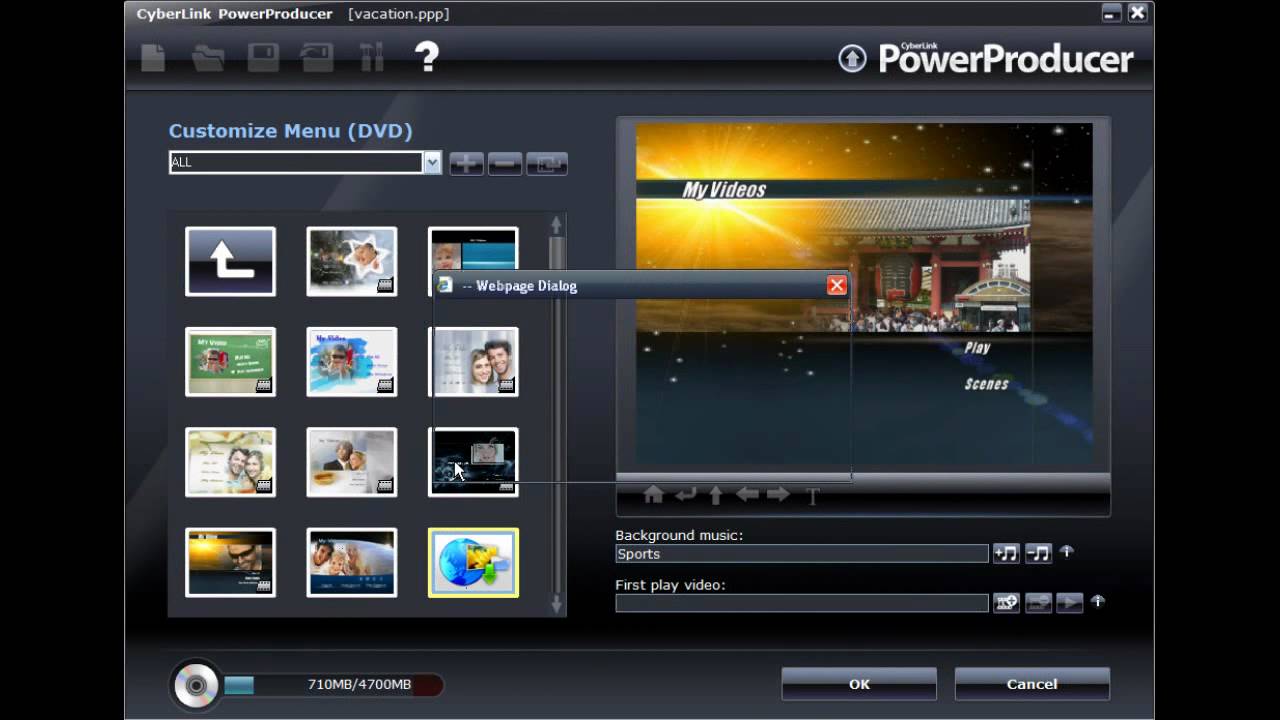Click the home icon below the preview
Screen dimensions: 1280x720
coord(653,495)
